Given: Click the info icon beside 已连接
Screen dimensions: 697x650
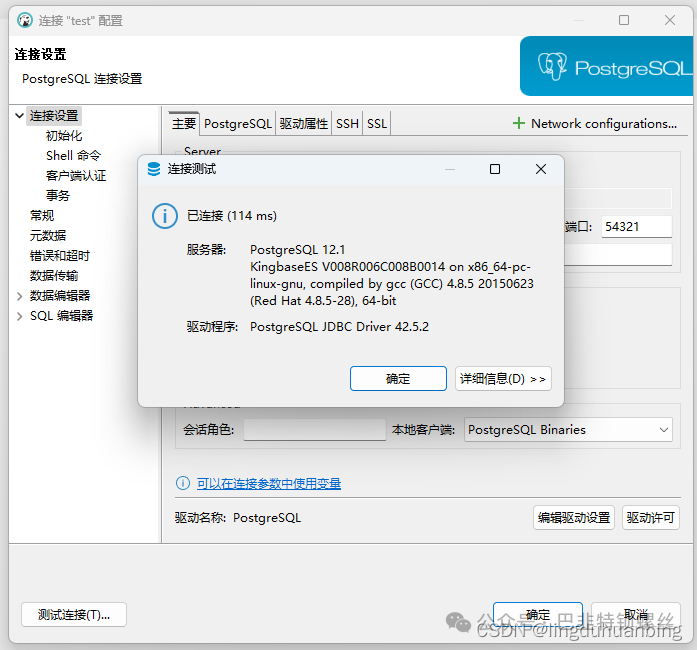Looking at the screenshot, I should click(x=164, y=216).
